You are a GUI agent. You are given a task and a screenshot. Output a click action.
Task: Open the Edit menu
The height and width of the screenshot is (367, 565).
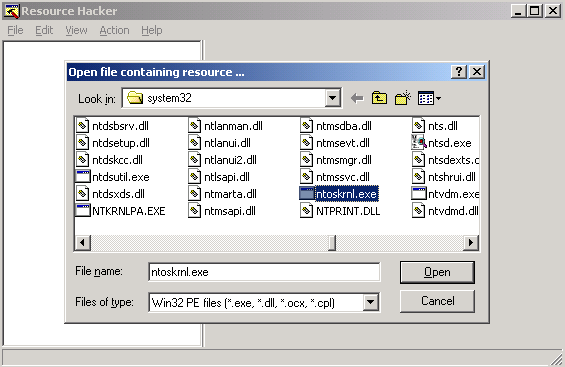pos(44,30)
